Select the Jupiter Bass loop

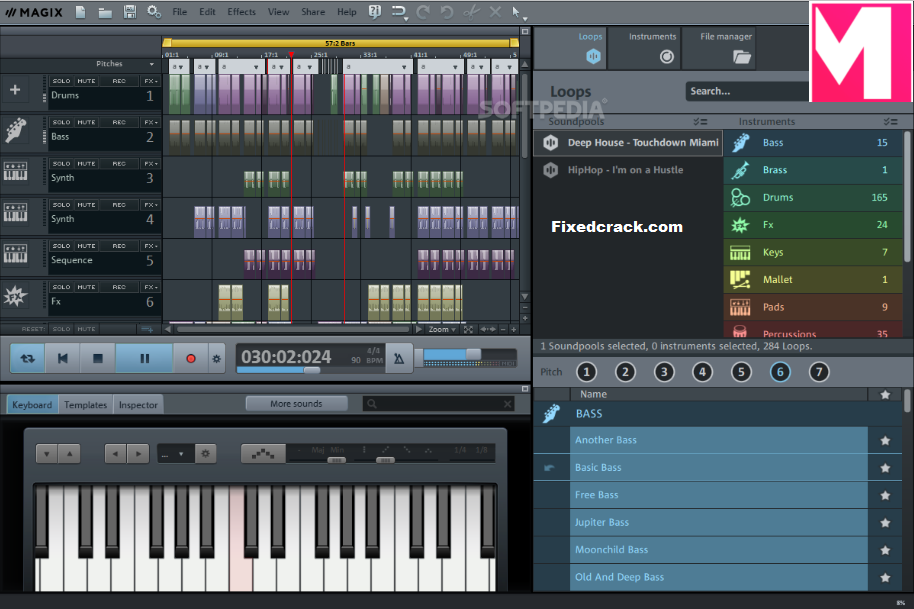tap(718, 523)
